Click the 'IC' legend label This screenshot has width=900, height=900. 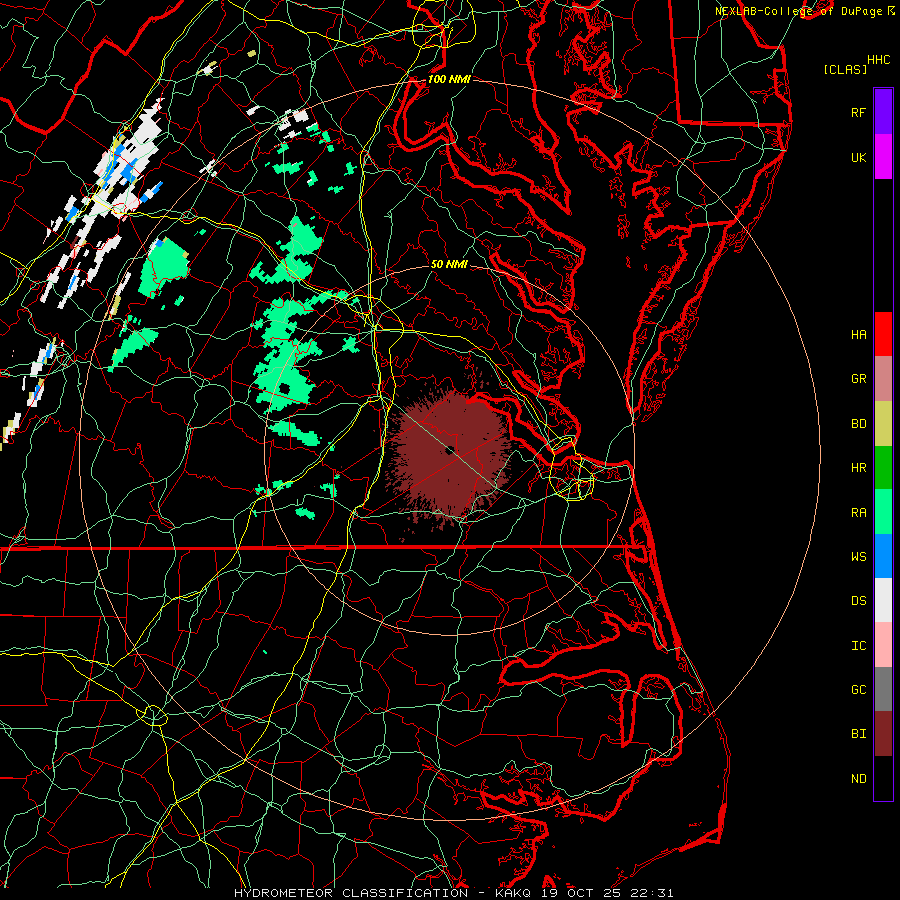point(858,645)
